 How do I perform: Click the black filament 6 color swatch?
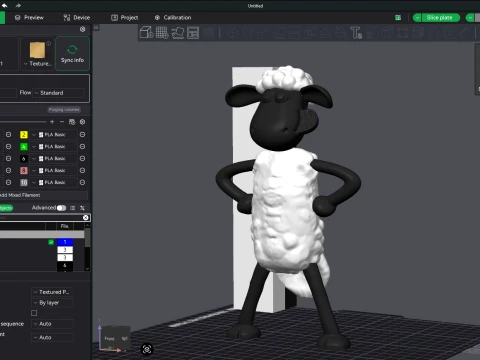point(24,158)
